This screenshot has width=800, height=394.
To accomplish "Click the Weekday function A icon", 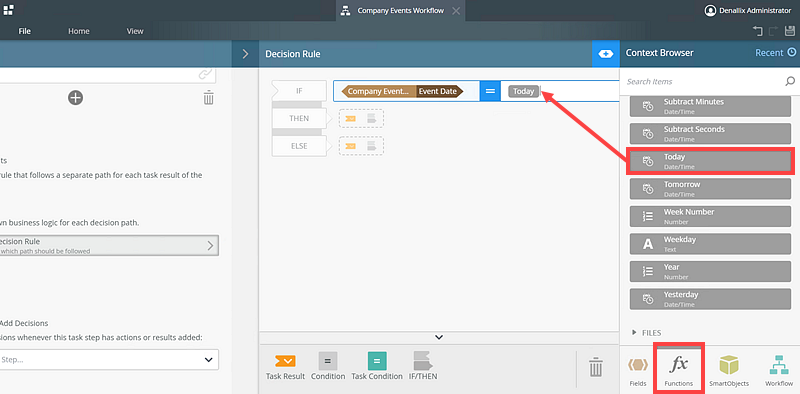I will pyautogui.click(x=647, y=244).
